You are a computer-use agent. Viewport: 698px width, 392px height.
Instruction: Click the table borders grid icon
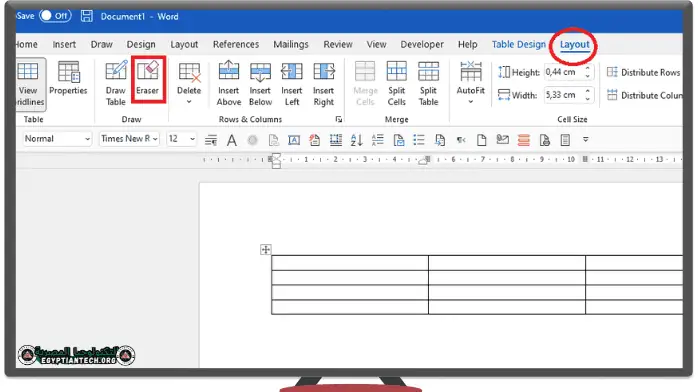point(336,140)
